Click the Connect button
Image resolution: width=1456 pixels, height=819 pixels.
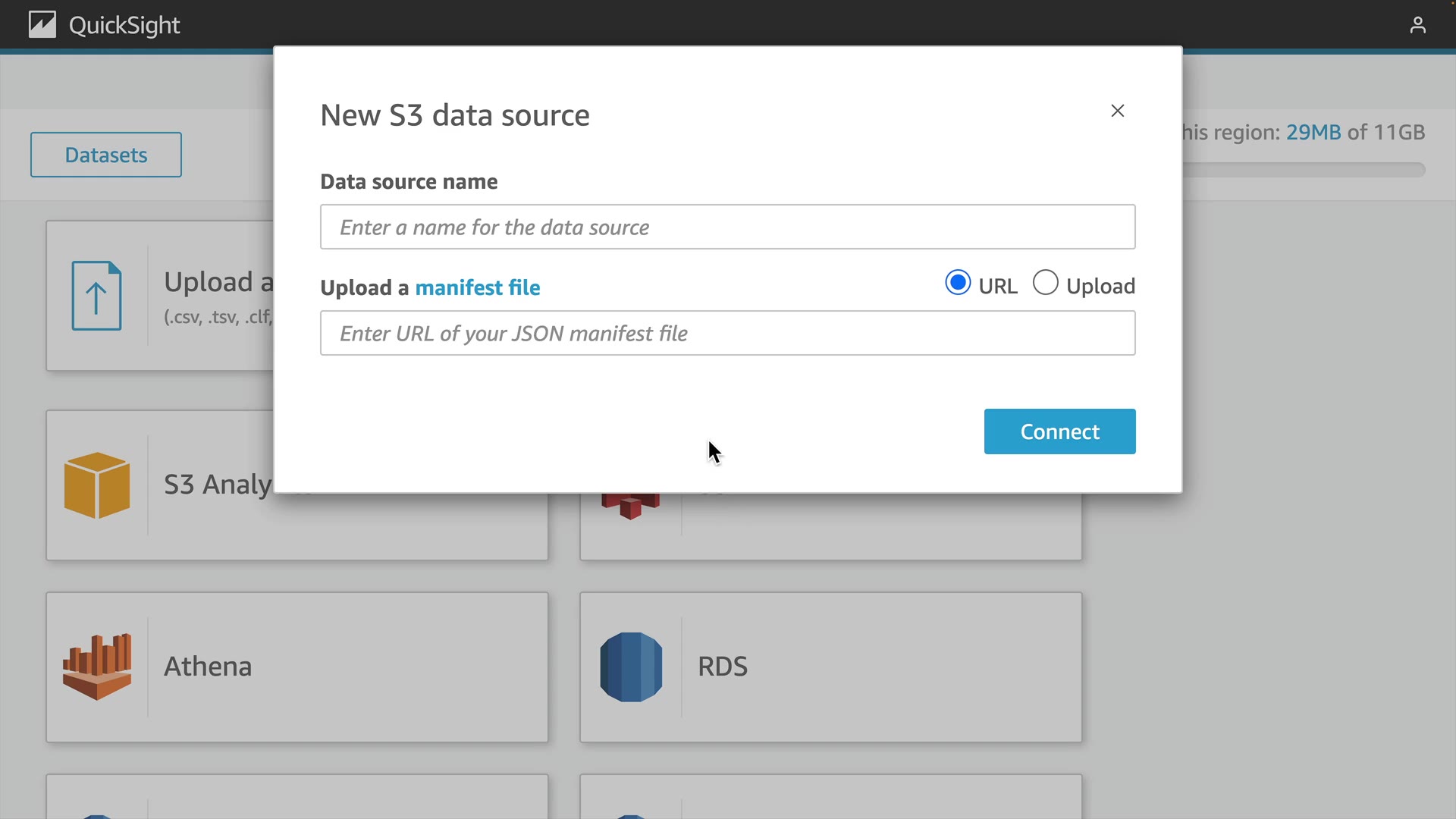pyautogui.click(x=1059, y=431)
